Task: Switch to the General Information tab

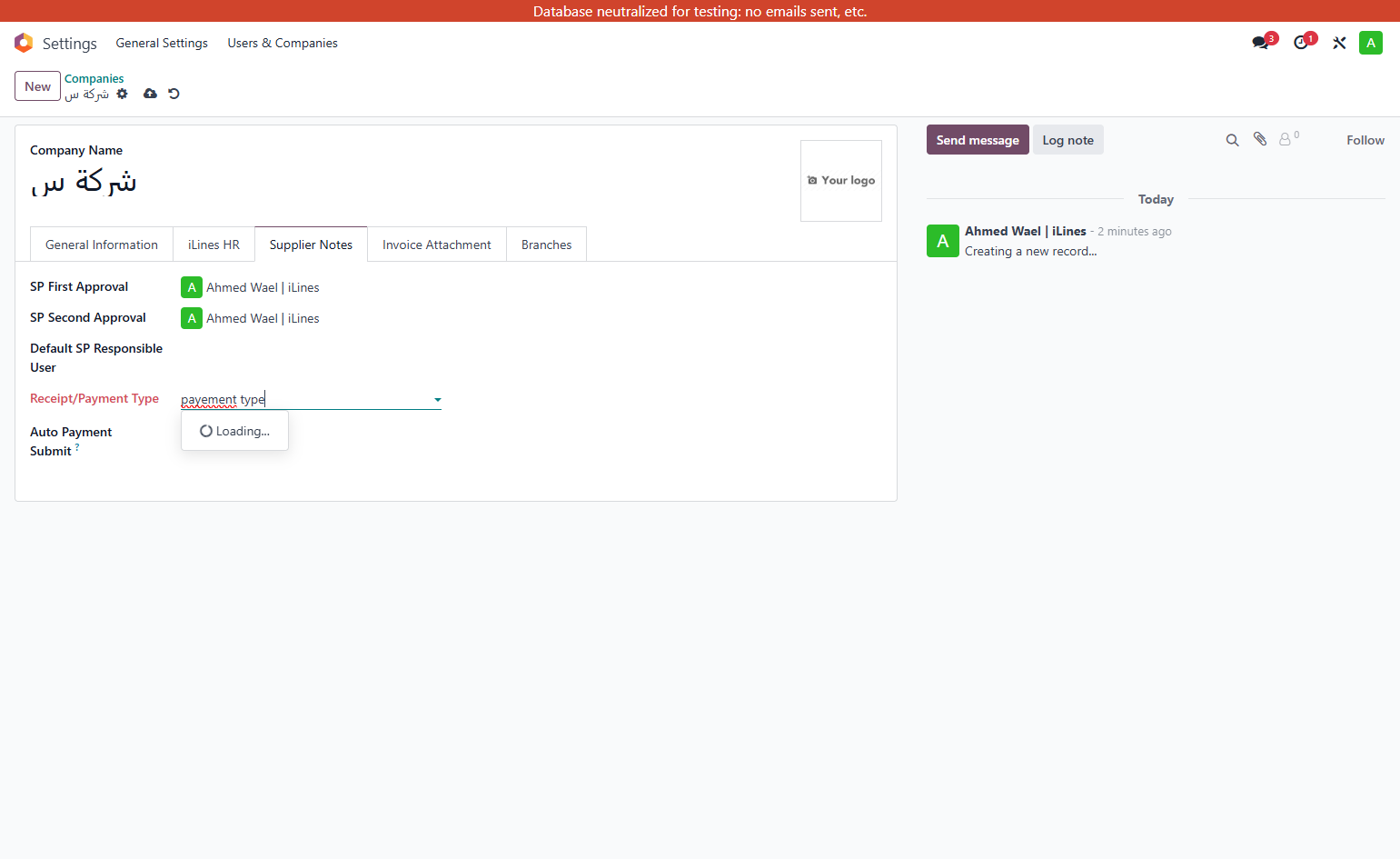Action: click(102, 245)
